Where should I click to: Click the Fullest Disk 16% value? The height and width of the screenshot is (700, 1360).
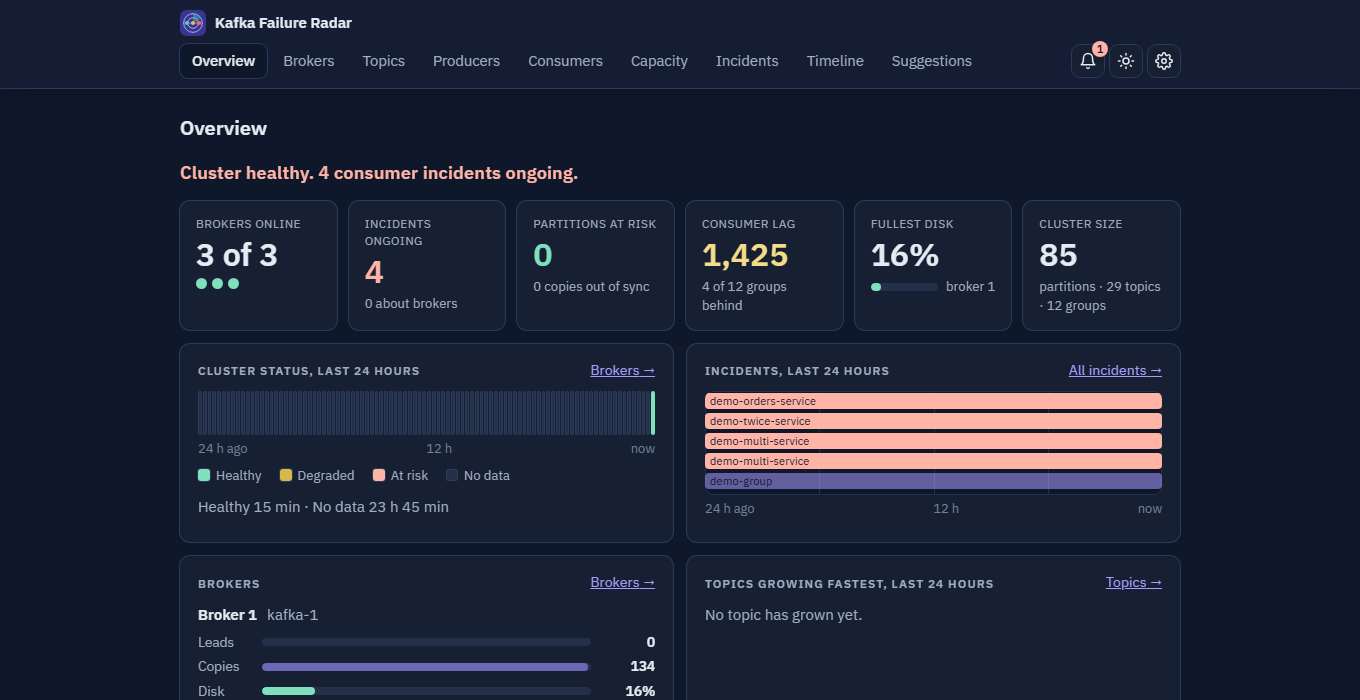pyautogui.click(x=905, y=256)
